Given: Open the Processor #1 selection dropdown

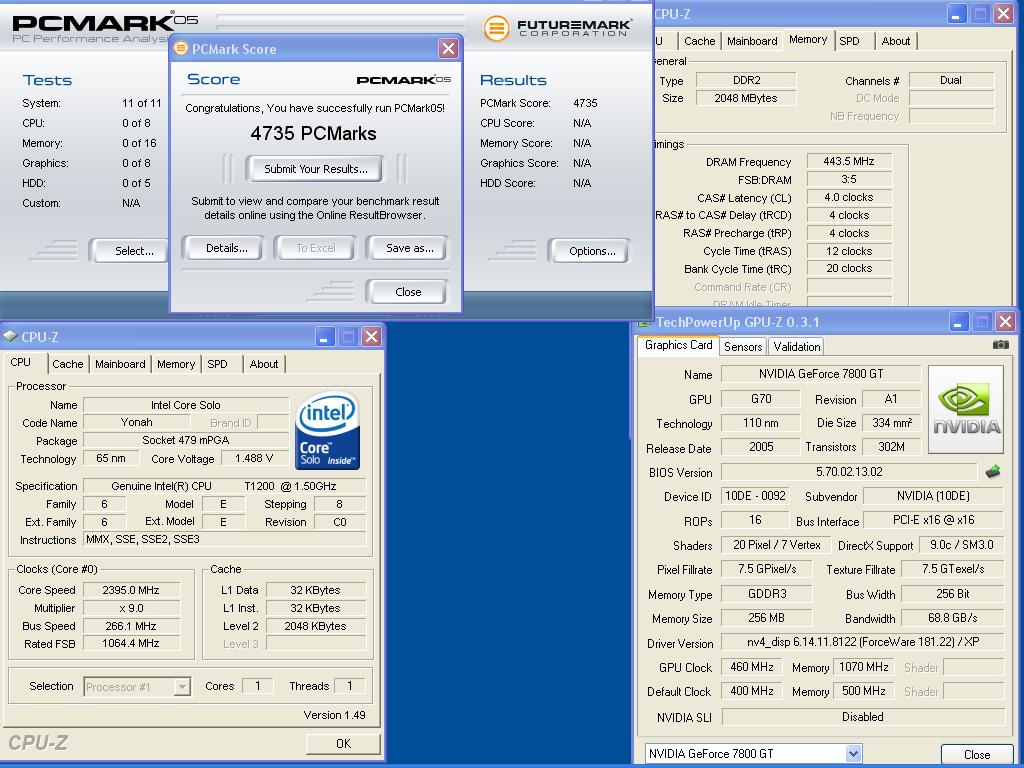Looking at the screenshot, I should point(182,686).
